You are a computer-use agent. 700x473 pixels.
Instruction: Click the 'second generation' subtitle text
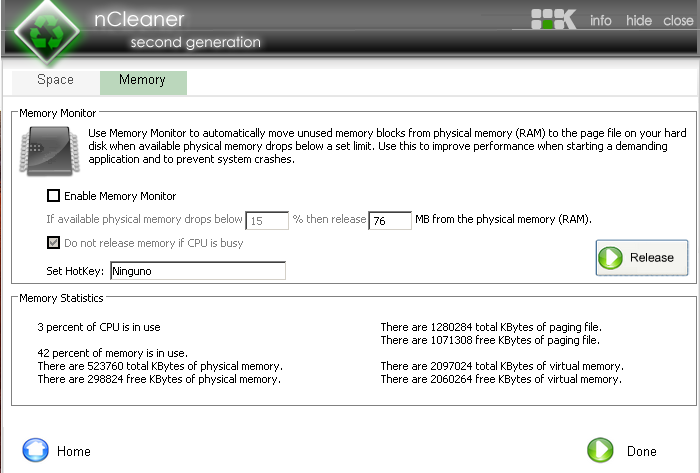pos(196,42)
